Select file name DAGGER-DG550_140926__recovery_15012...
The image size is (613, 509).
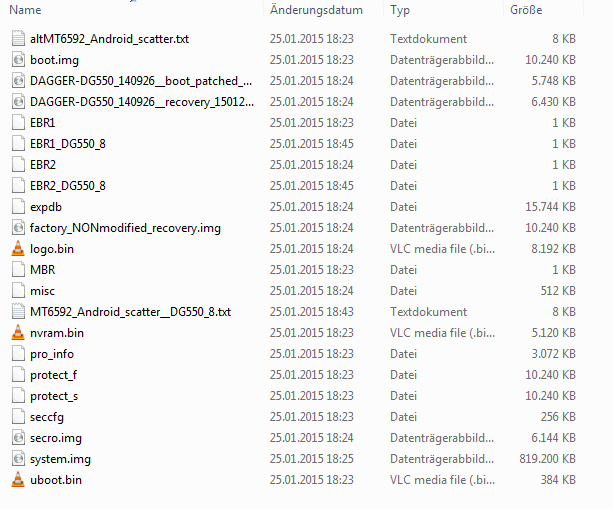coord(142,102)
